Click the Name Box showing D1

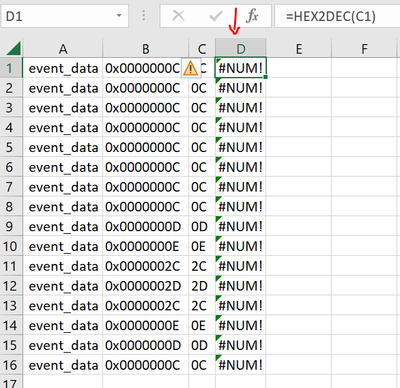click(x=65, y=16)
